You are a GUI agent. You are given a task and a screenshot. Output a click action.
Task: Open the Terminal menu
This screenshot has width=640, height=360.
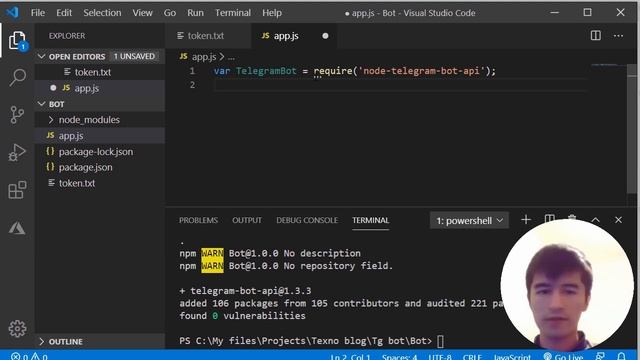tap(233, 13)
